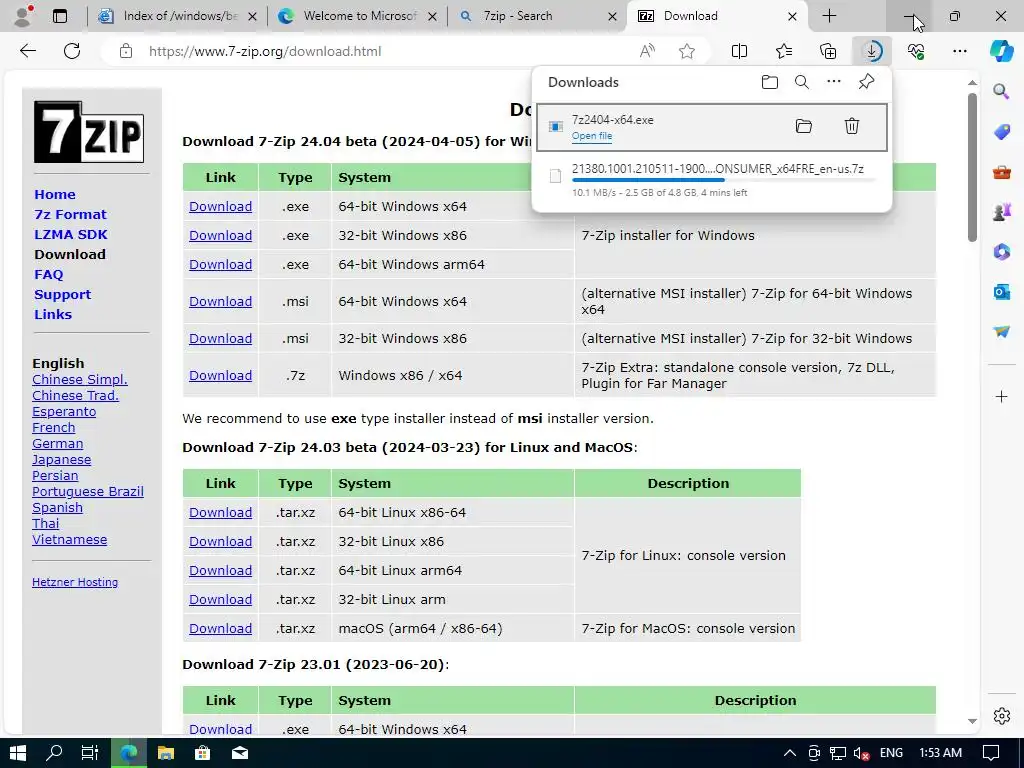Open sidebar Tools briefcase icon
1024x768 pixels.
click(1002, 172)
